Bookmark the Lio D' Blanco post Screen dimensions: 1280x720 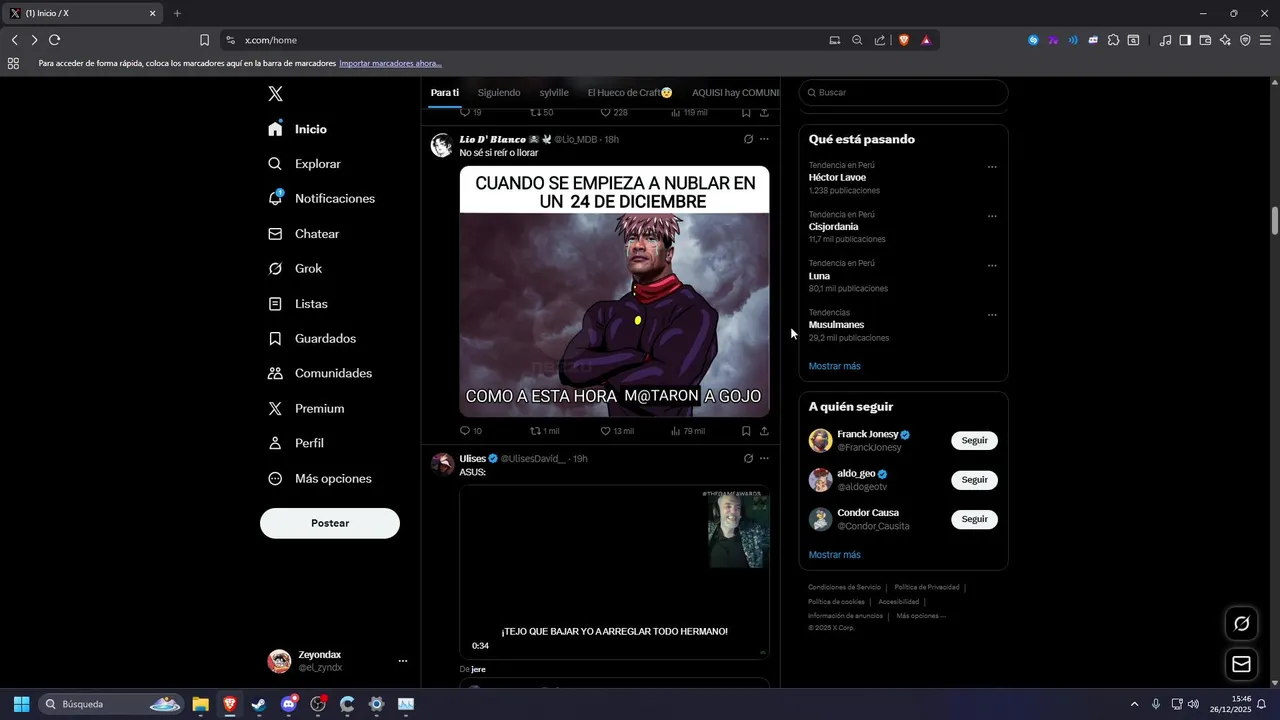[x=746, y=431]
